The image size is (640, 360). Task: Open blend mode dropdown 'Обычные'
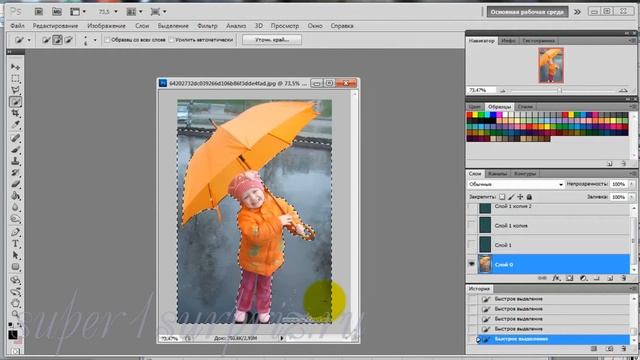pyautogui.click(x=516, y=184)
